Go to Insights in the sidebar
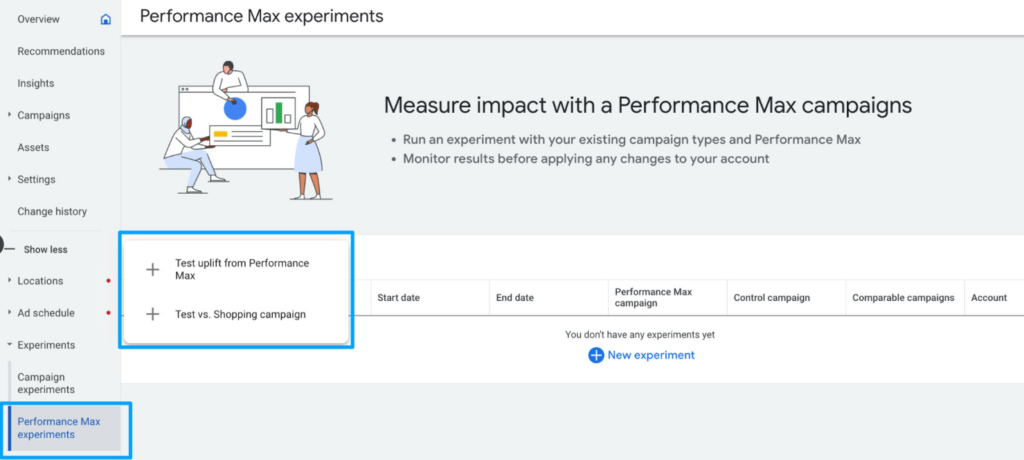Viewport: 1024px width, 460px height. click(36, 83)
